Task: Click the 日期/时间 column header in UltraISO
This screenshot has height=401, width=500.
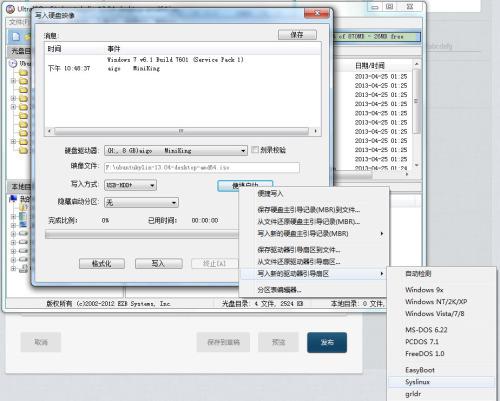Action: [370, 66]
